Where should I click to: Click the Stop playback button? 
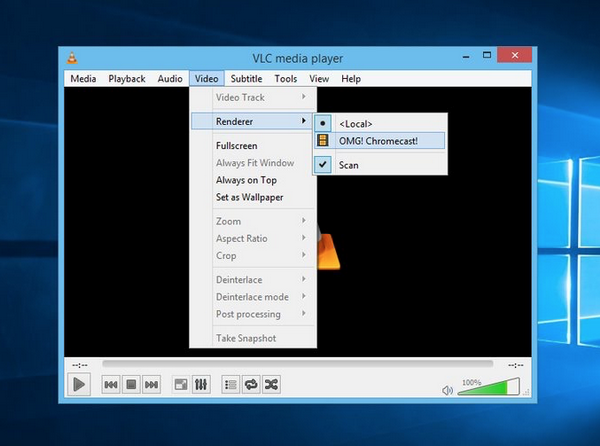pos(131,384)
